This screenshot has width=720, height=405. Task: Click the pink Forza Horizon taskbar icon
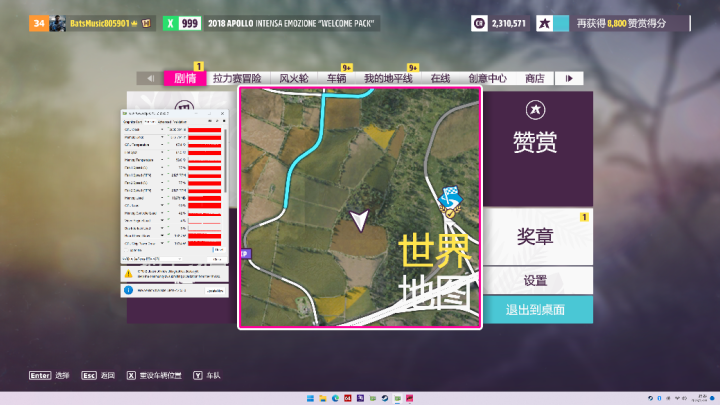(x=409, y=398)
